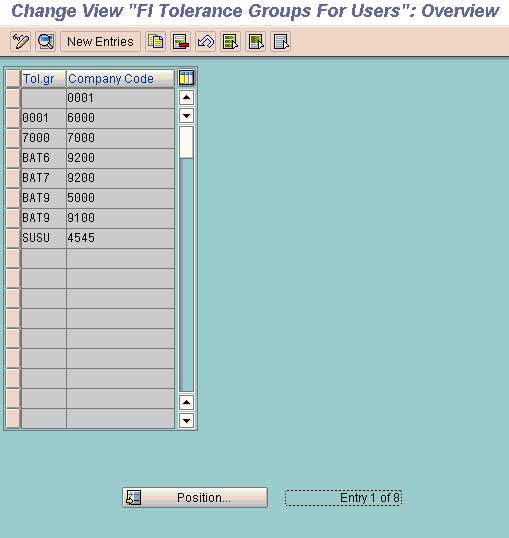Click the Display/Change pencil toggle icon
The width and height of the screenshot is (509, 538).
pos(21,42)
